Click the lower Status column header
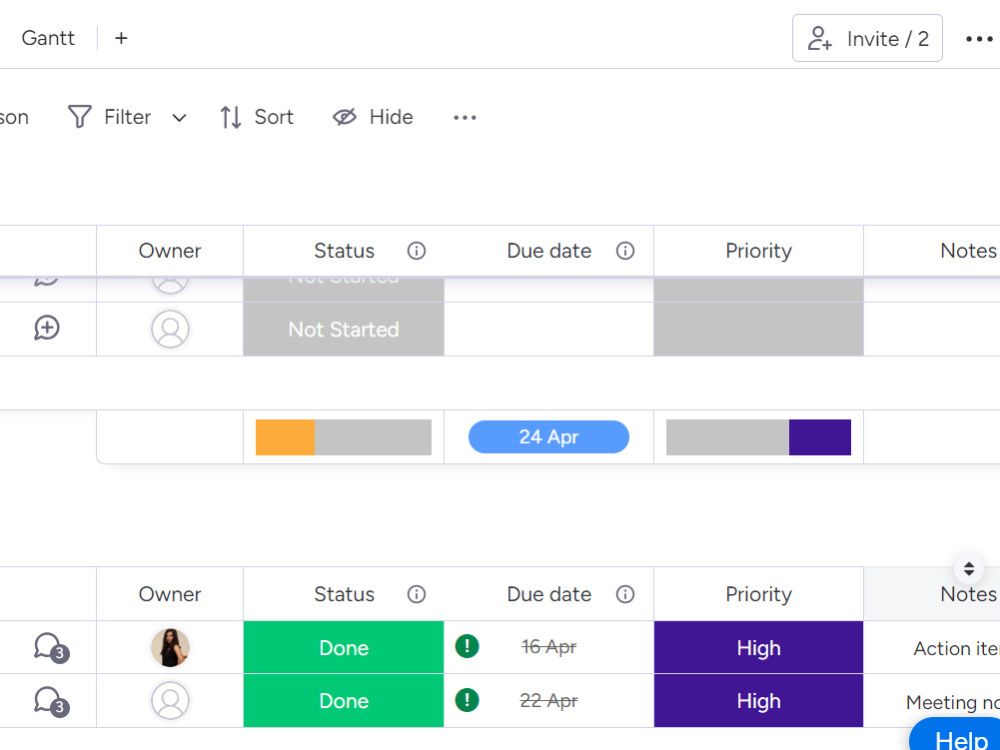Image resolution: width=1000 pixels, height=750 pixels. [344, 594]
